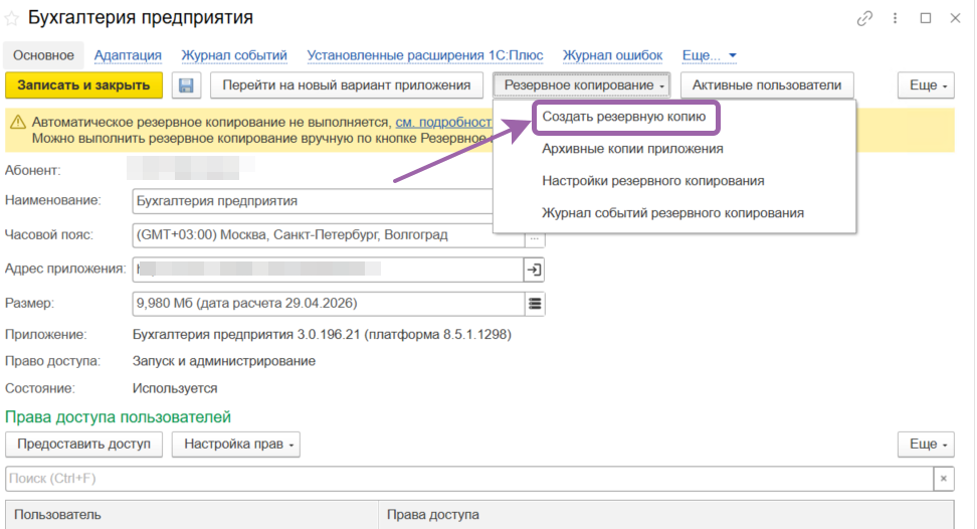The width and height of the screenshot is (977, 529).
Task: Click the Часовой пояс field
Action: pyautogui.click(x=328, y=236)
